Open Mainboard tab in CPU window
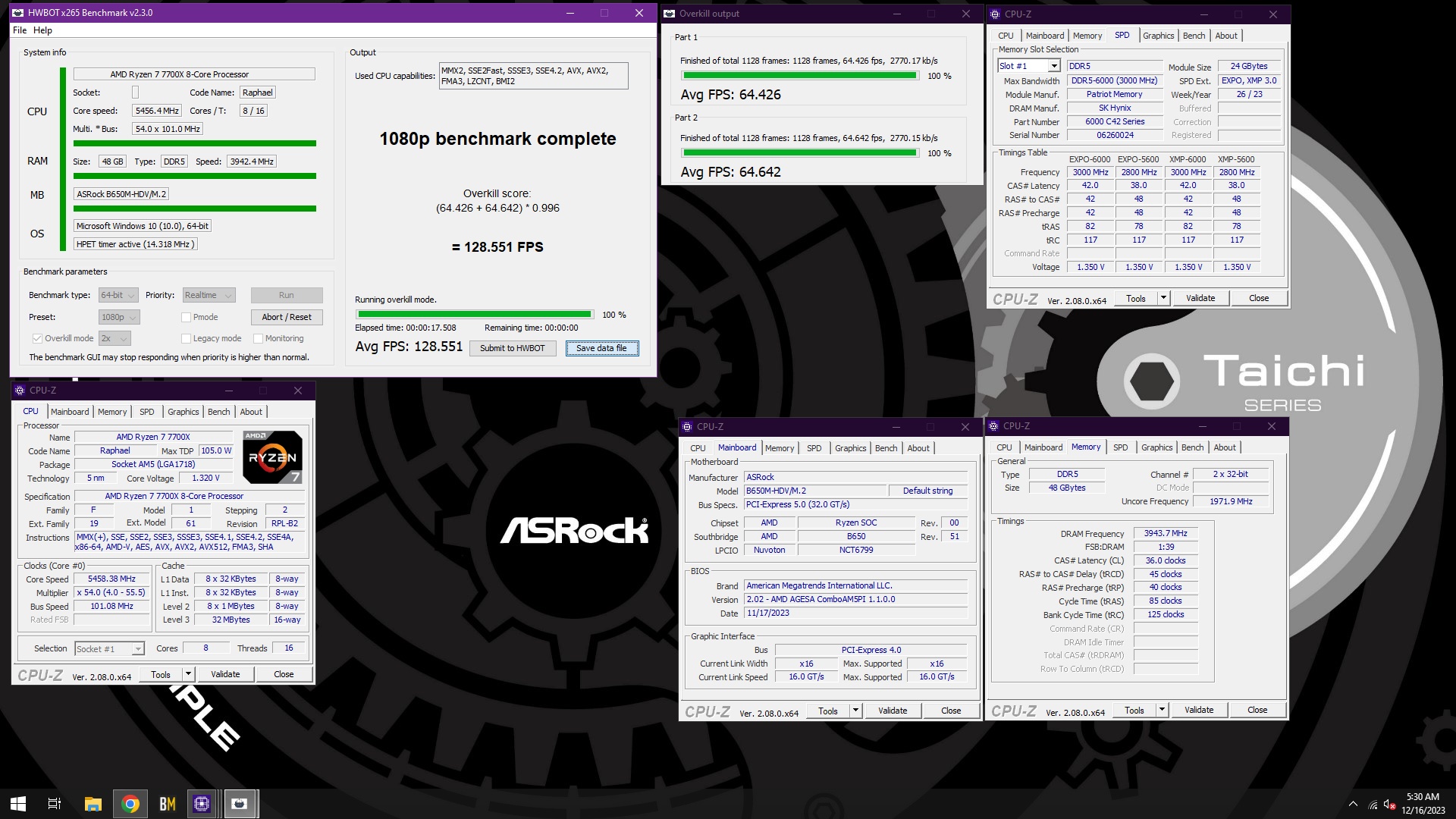Screen dimensions: 1456x819 coord(70,412)
